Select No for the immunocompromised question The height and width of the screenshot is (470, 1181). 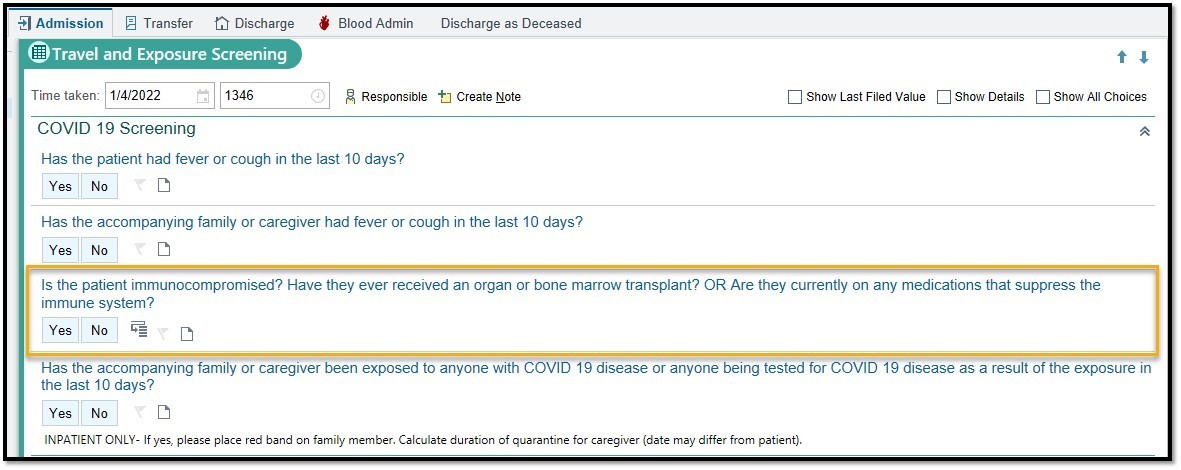[x=99, y=330]
